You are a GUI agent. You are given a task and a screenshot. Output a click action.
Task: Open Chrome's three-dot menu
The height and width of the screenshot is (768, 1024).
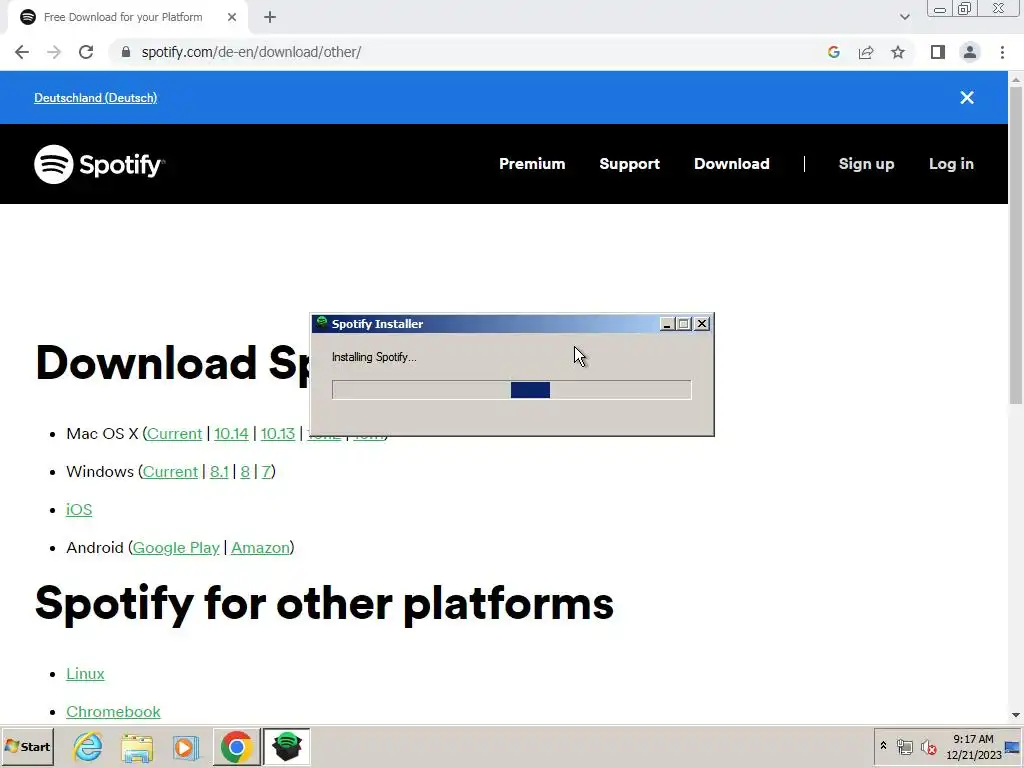(x=1002, y=52)
